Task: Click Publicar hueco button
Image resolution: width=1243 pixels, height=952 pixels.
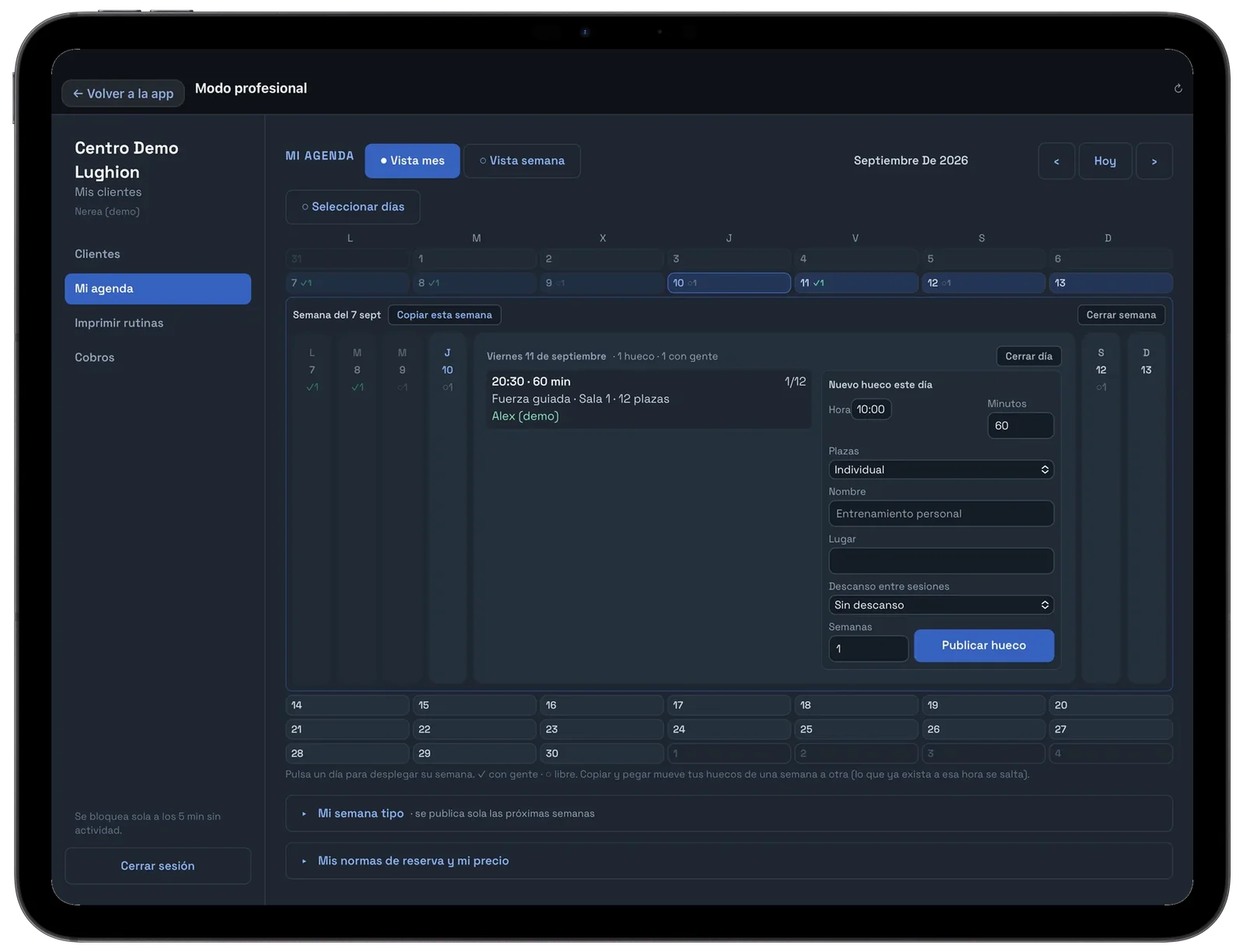Action: 984,645
